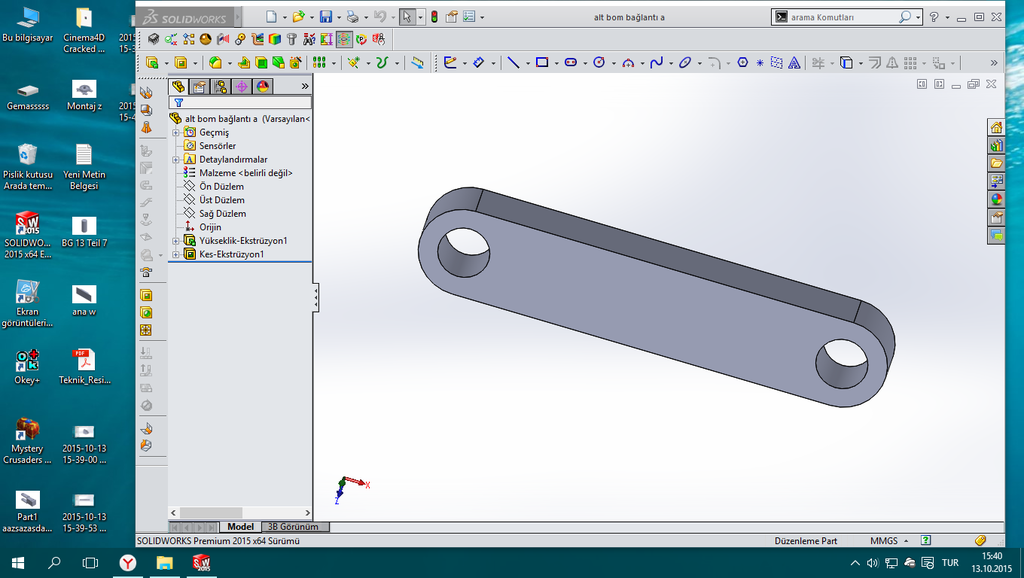Click the Spline sketch tool
This screenshot has width=1024, height=578.
click(656, 62)
